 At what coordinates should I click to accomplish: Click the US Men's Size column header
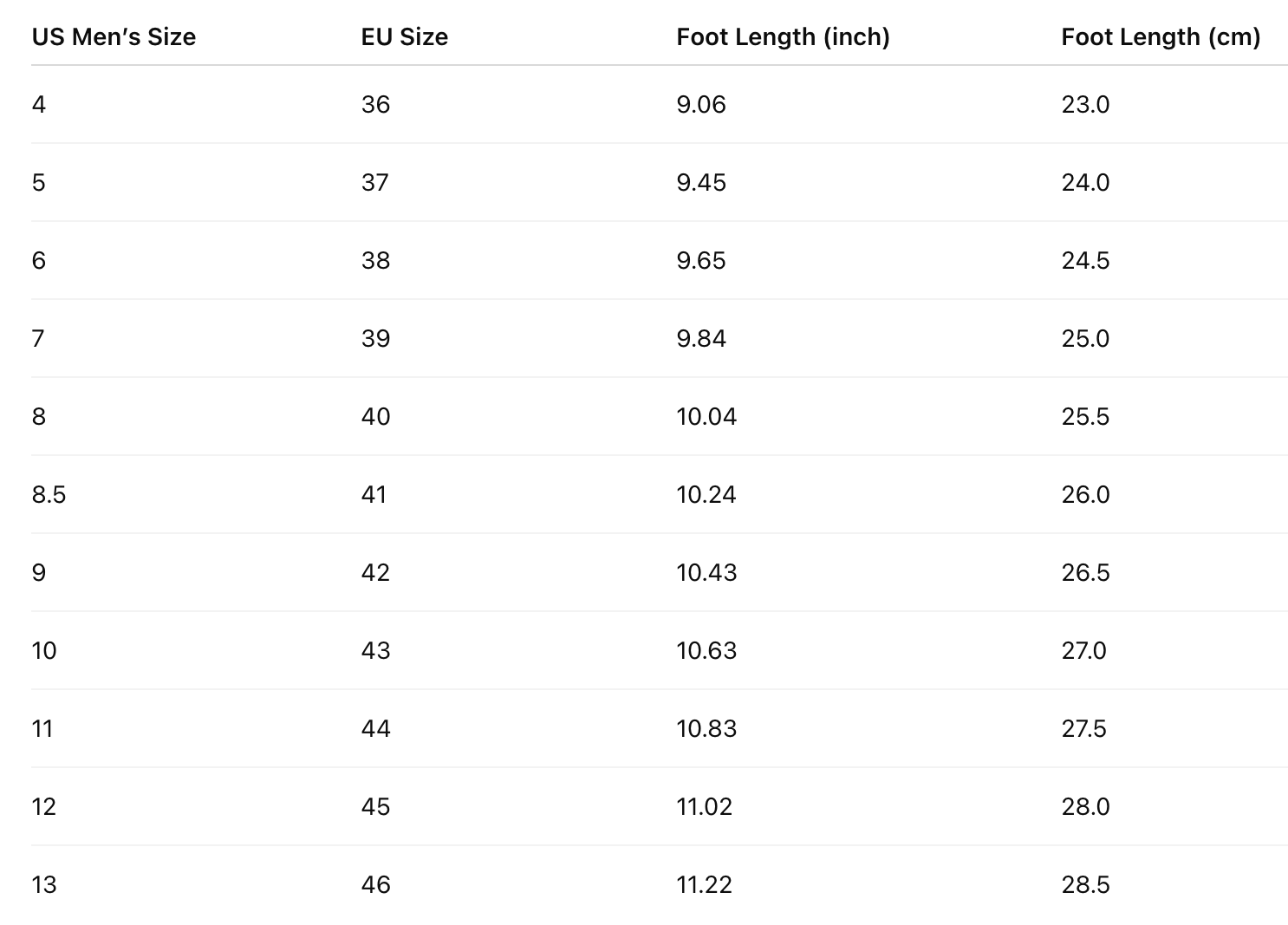(114, 37)
